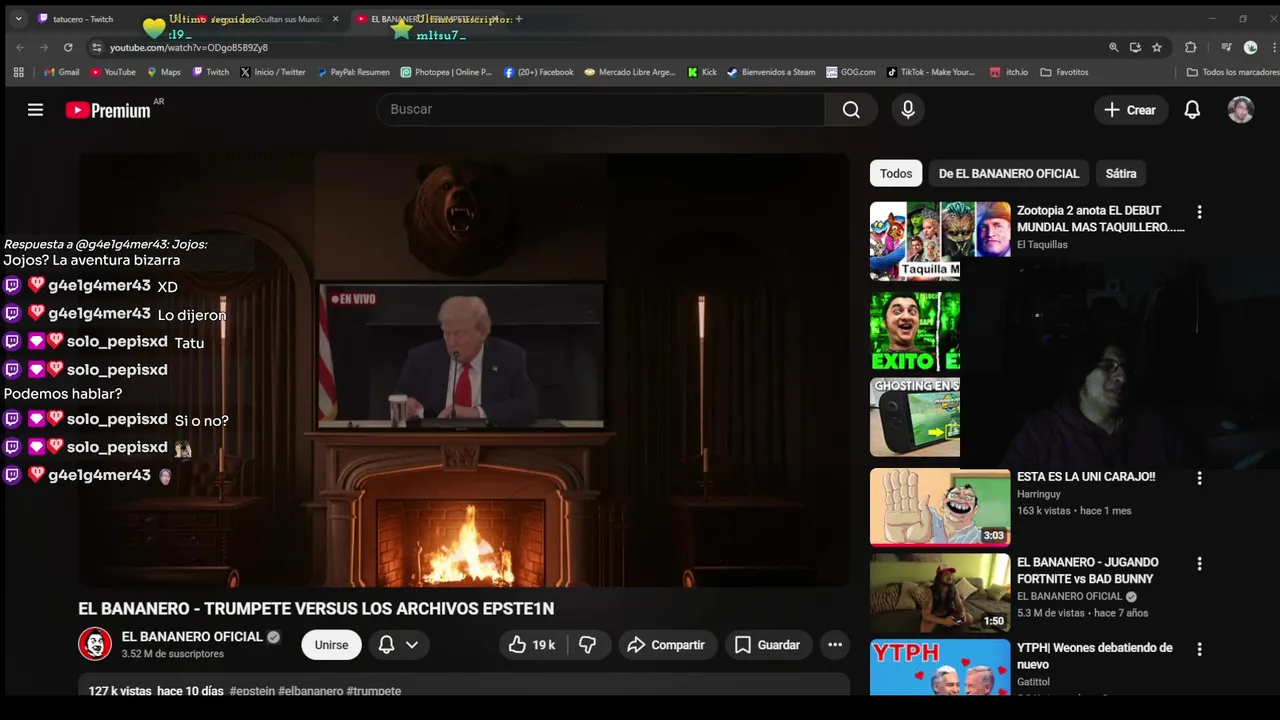
Task: Open the extensions puzzle icon
Action: pos(1190,47)
